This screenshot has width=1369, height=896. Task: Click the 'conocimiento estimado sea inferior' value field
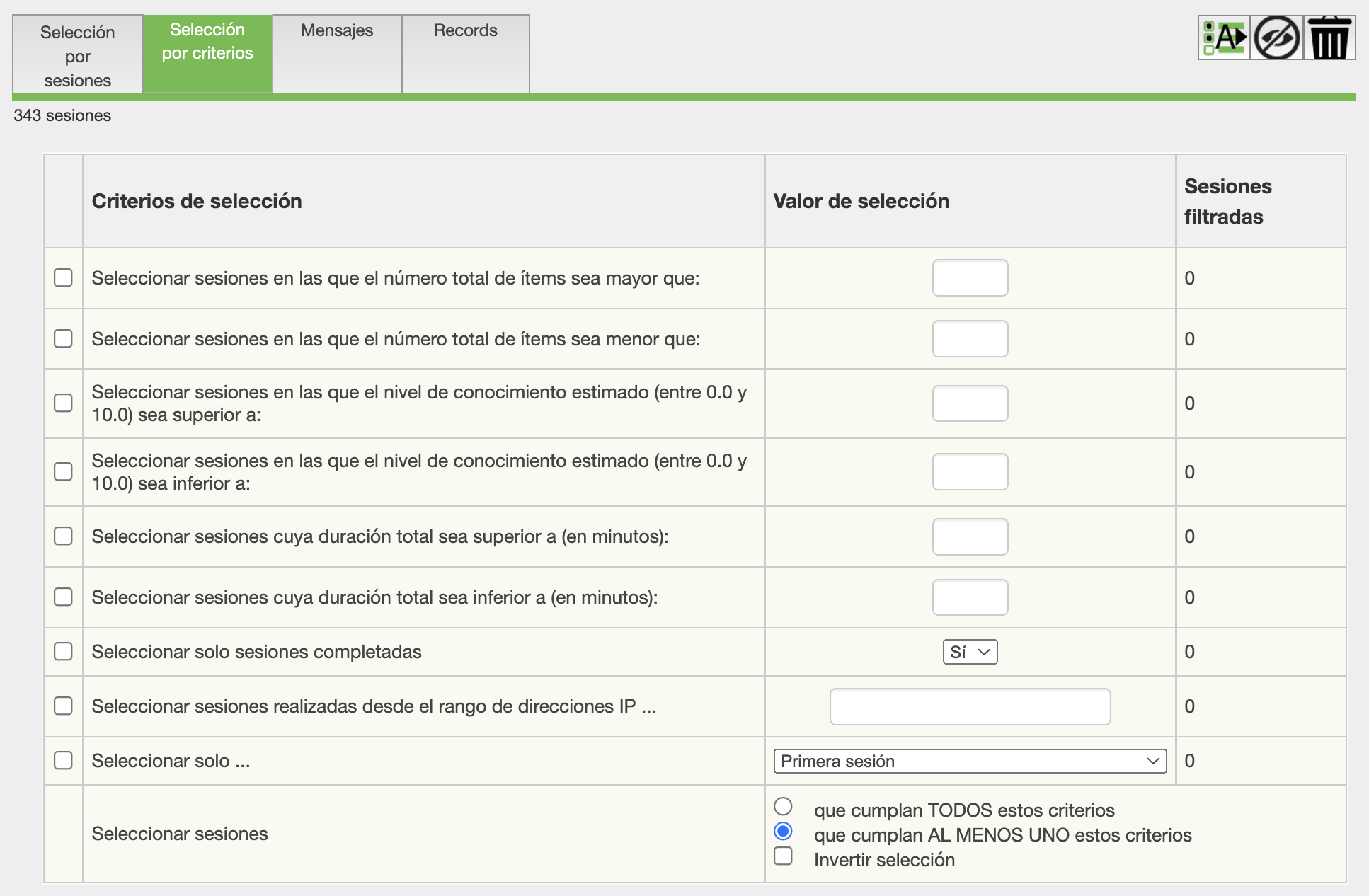click(970, 471)
